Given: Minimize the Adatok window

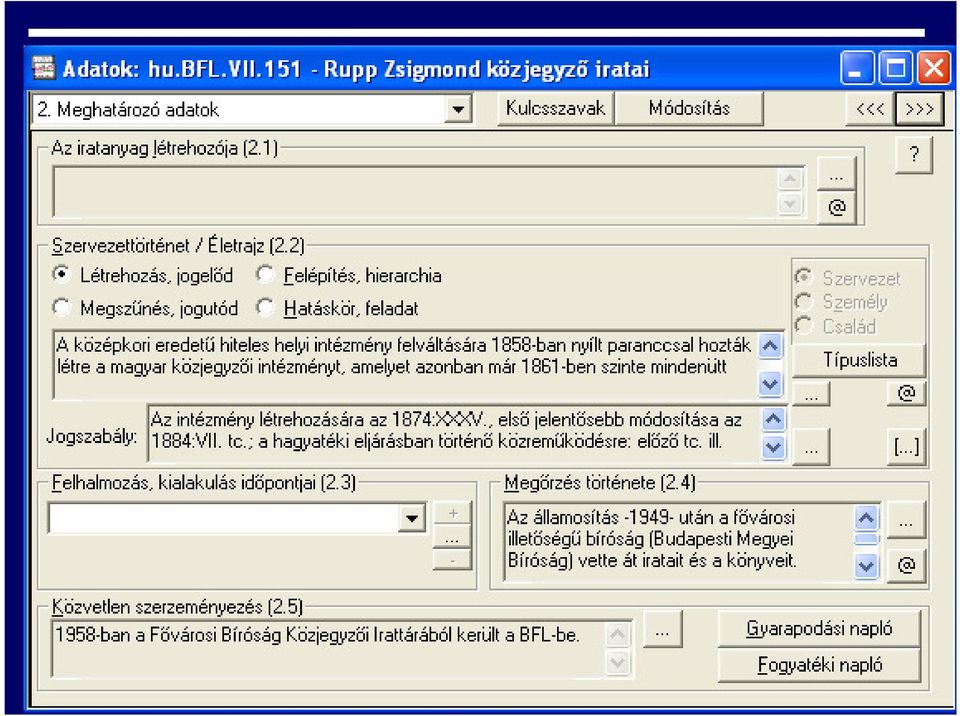Looking at the screenshot, I should point(857,67).
